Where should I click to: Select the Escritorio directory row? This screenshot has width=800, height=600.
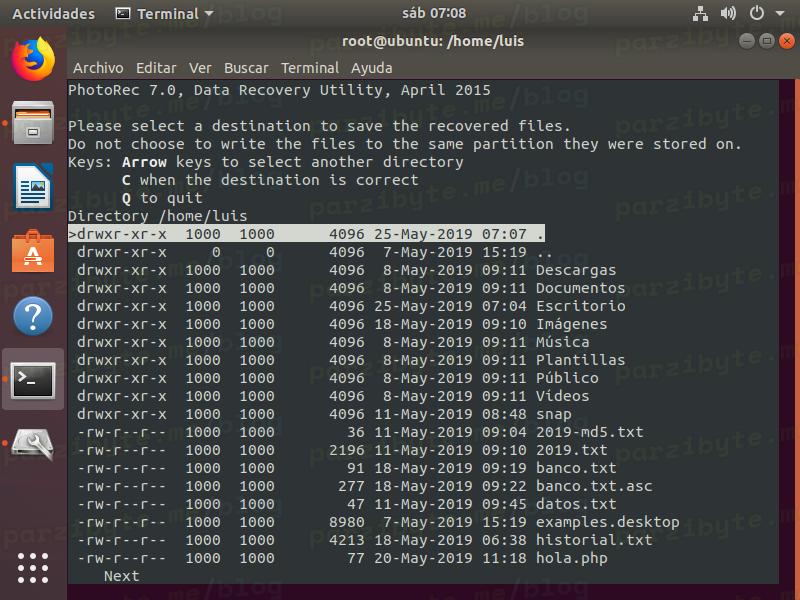(351, 306)
